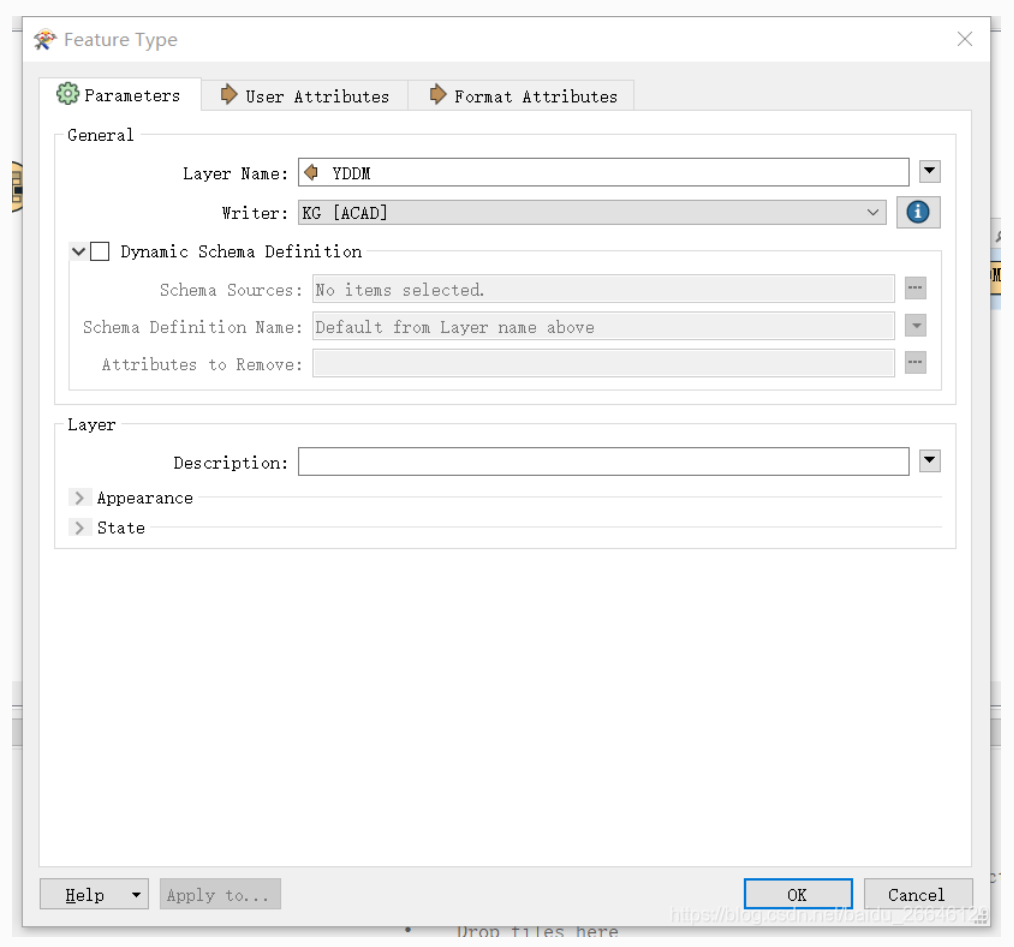Click the Apply to... button
The image size is (1014, 947).
pos(220,895)
